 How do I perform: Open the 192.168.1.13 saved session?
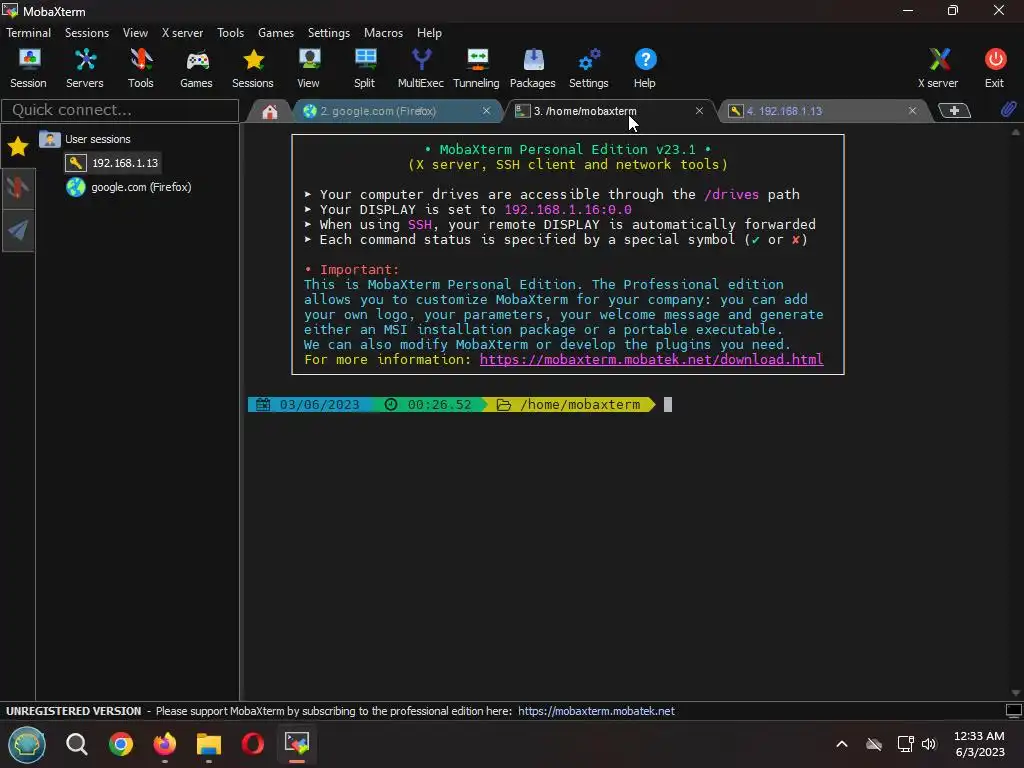(x=112, y=163)
